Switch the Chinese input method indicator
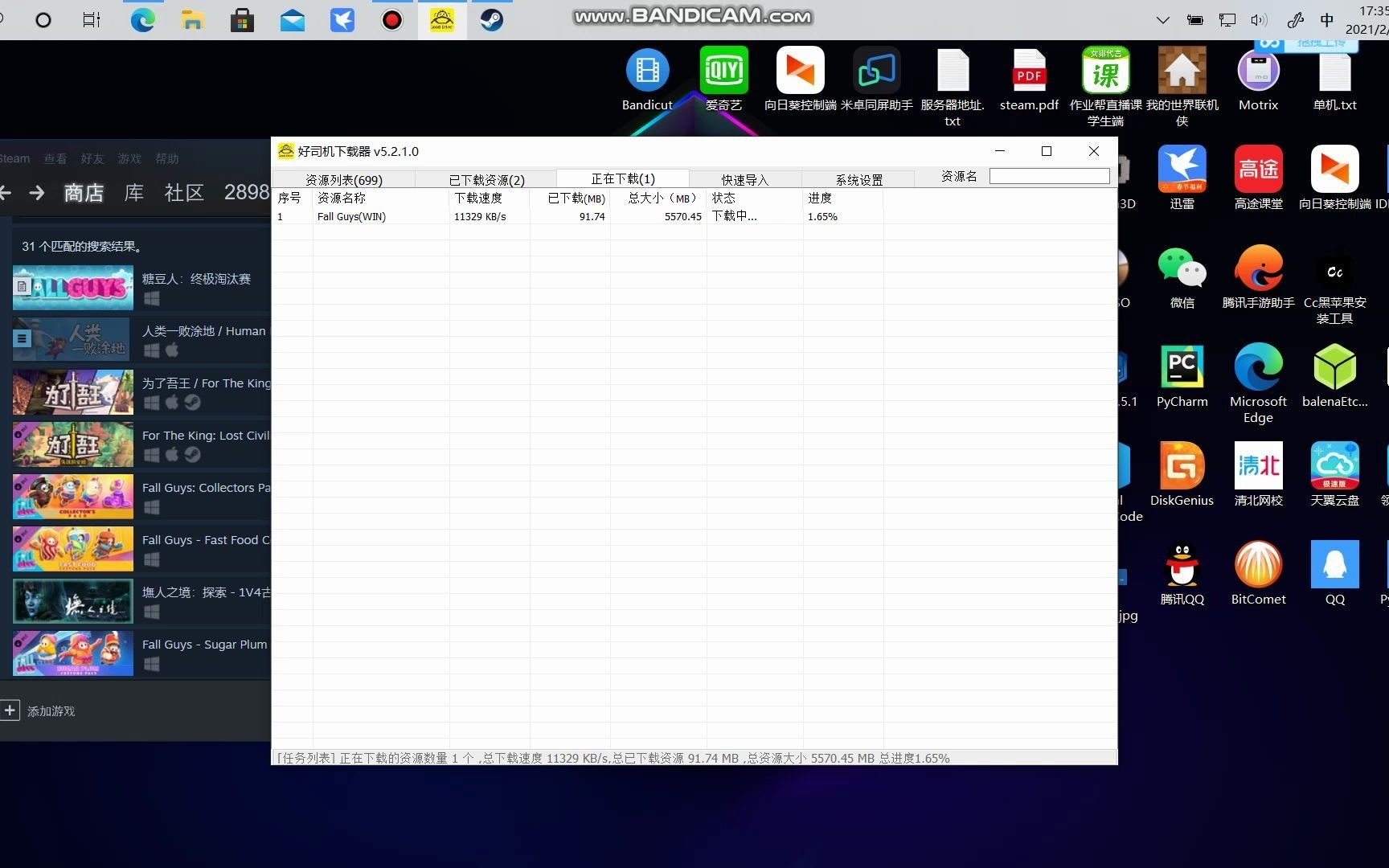Viewport: 1389px width, 868px height. click(x=1326, y=20)
